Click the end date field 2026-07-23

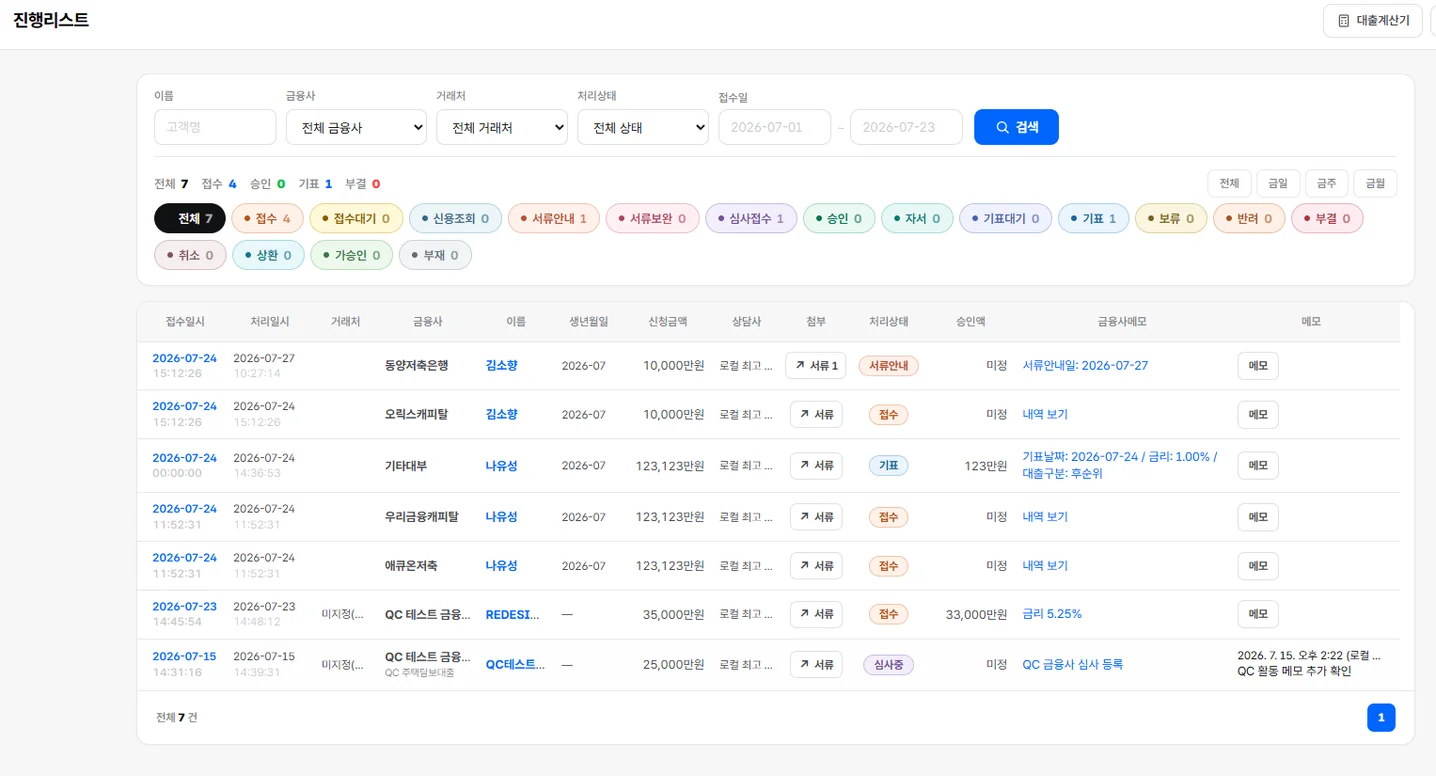[x=906, y=127]
